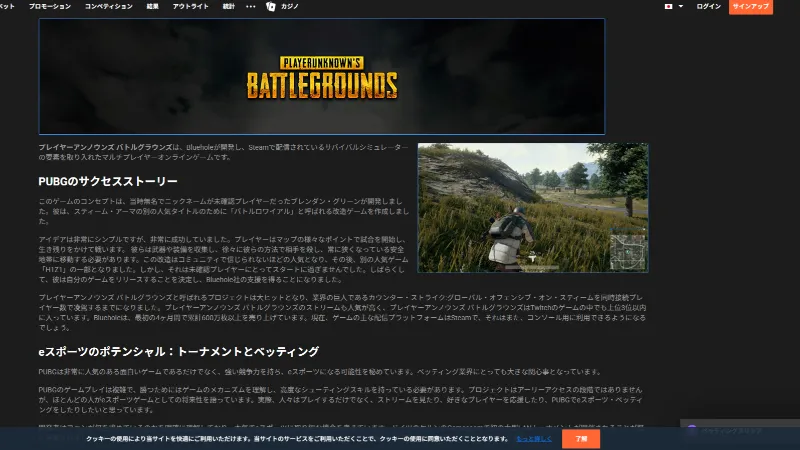Click the eスポーツのポテンシャル heading
The image size is (800, 450).
click(179, 352)
